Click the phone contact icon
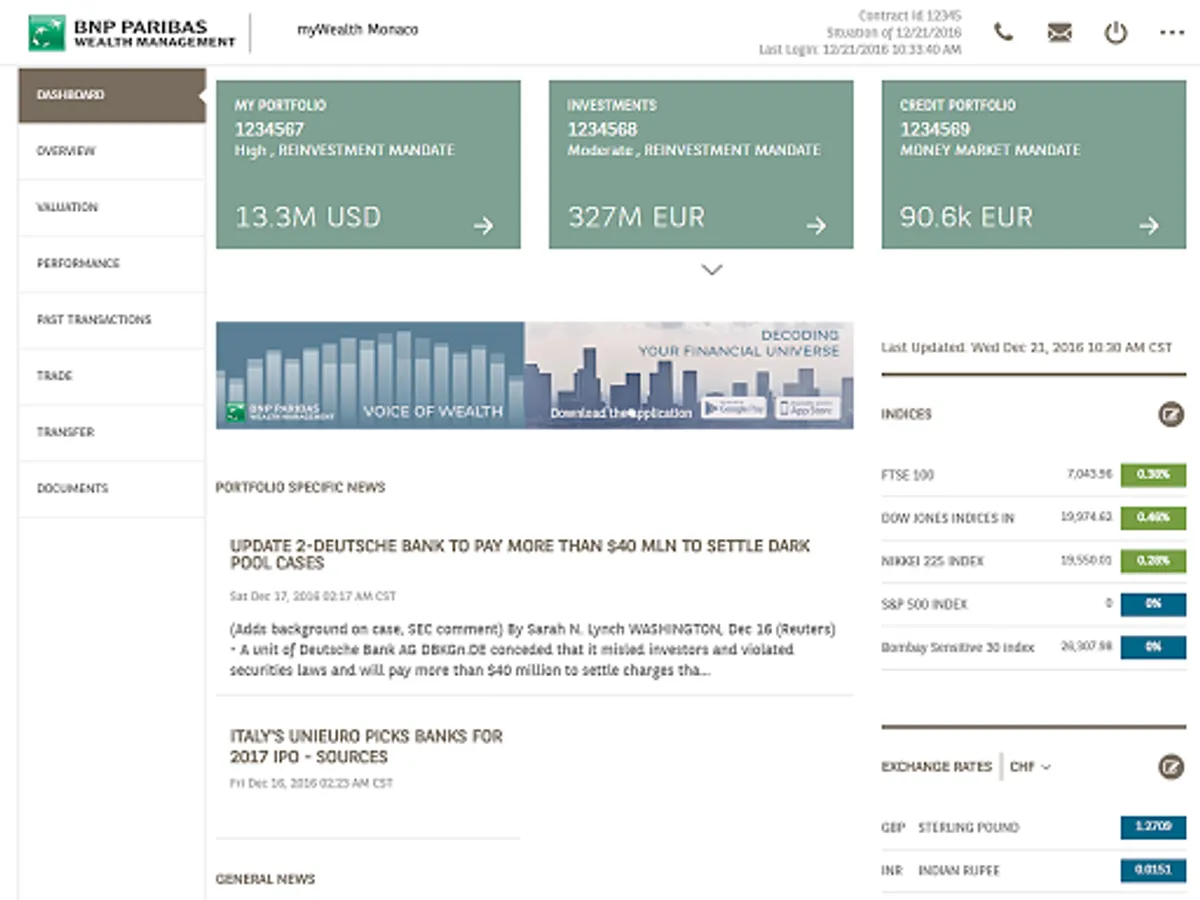 pyautogui.click(x=1003, y=32)
